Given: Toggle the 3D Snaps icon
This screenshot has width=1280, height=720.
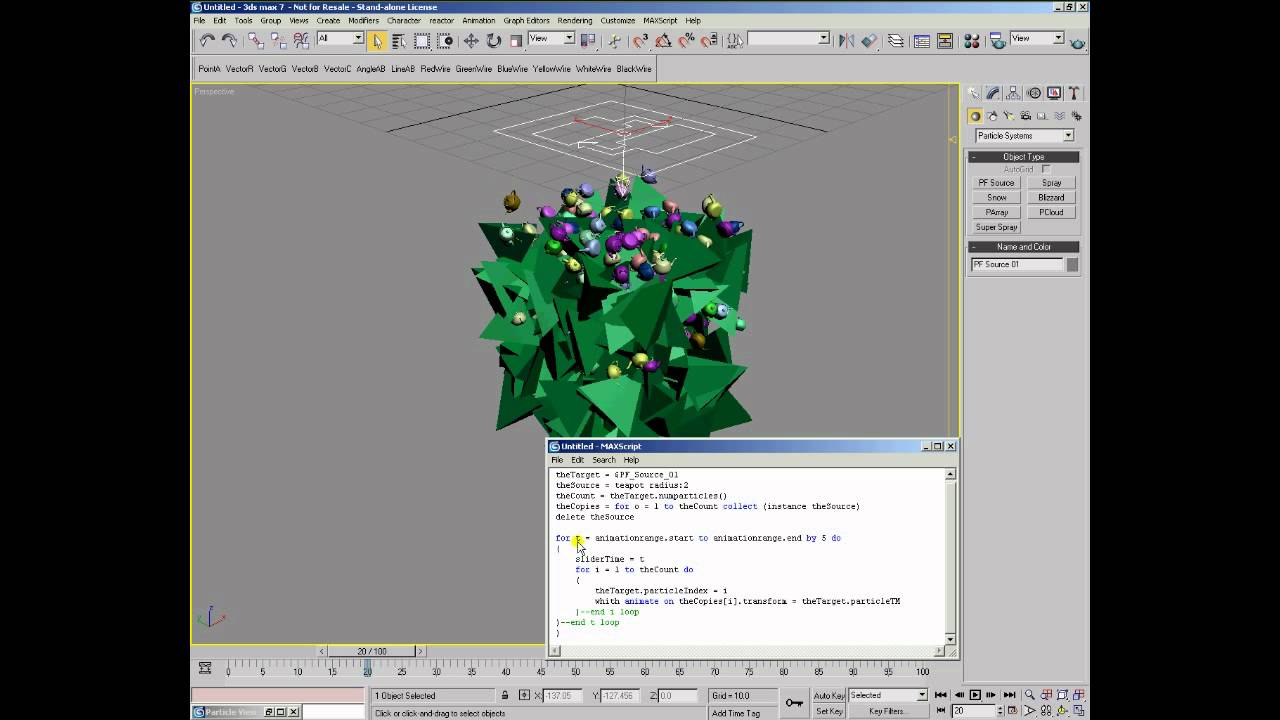Looking at the screenshot, I should pos(640,41).
